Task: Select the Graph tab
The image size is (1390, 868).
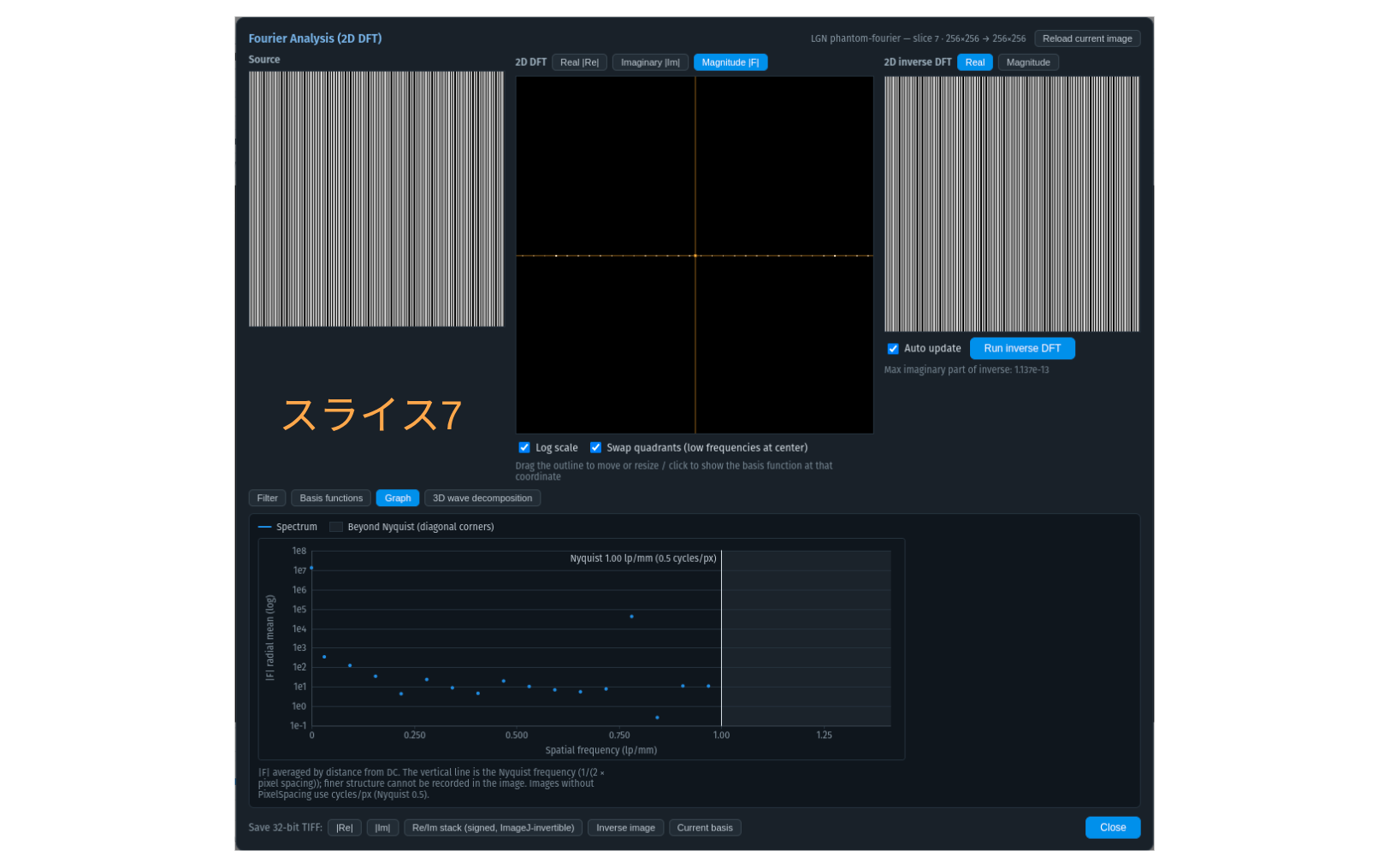Action: [398, 498]
